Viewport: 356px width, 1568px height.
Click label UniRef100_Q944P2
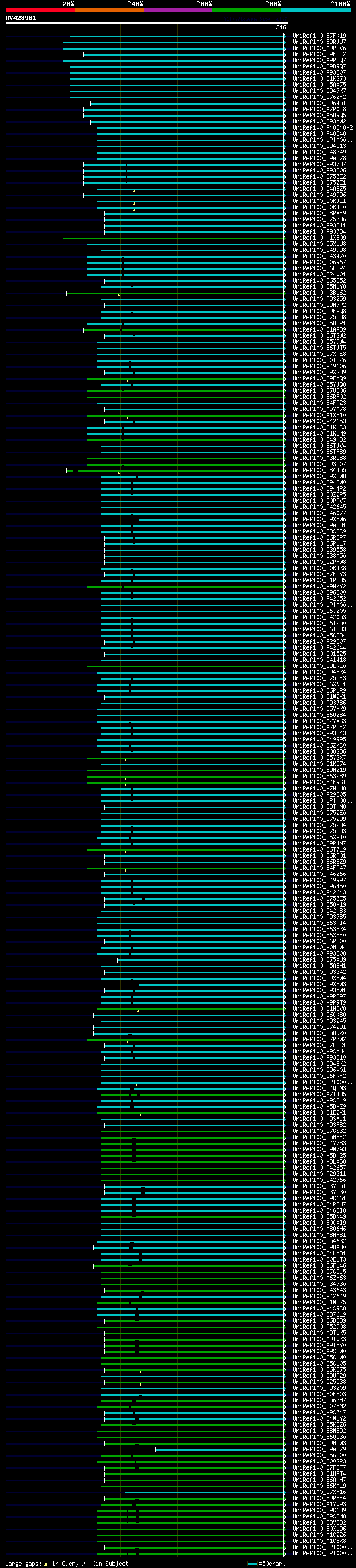319,489
